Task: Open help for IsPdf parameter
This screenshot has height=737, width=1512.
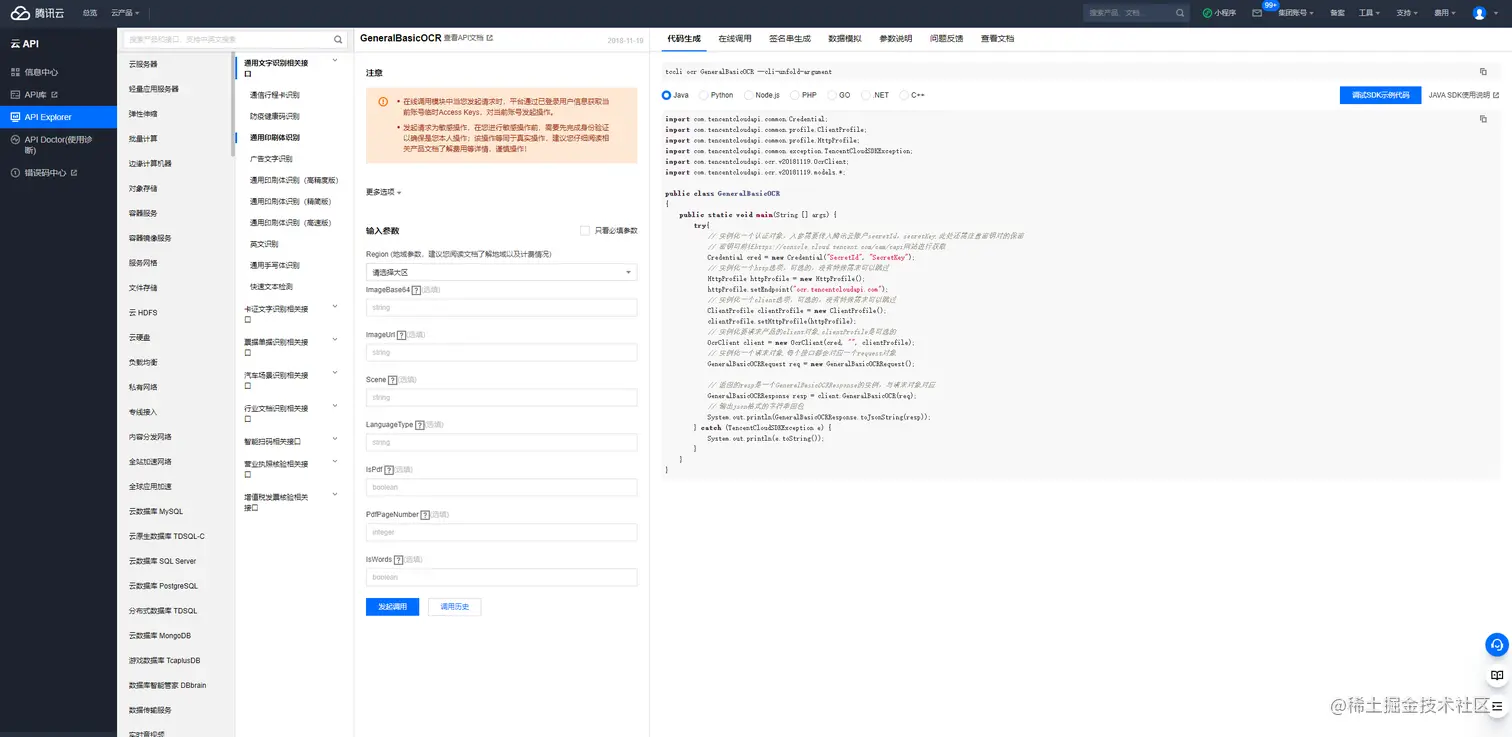Action: coord(388,469)
